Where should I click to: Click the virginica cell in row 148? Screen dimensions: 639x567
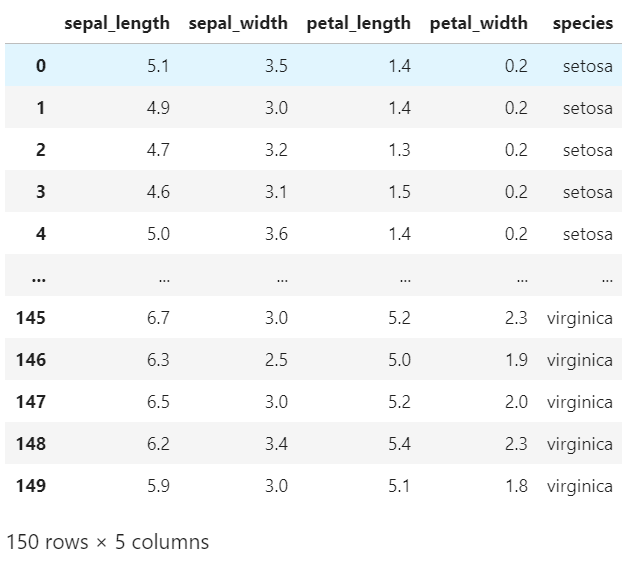pos(580,444)
